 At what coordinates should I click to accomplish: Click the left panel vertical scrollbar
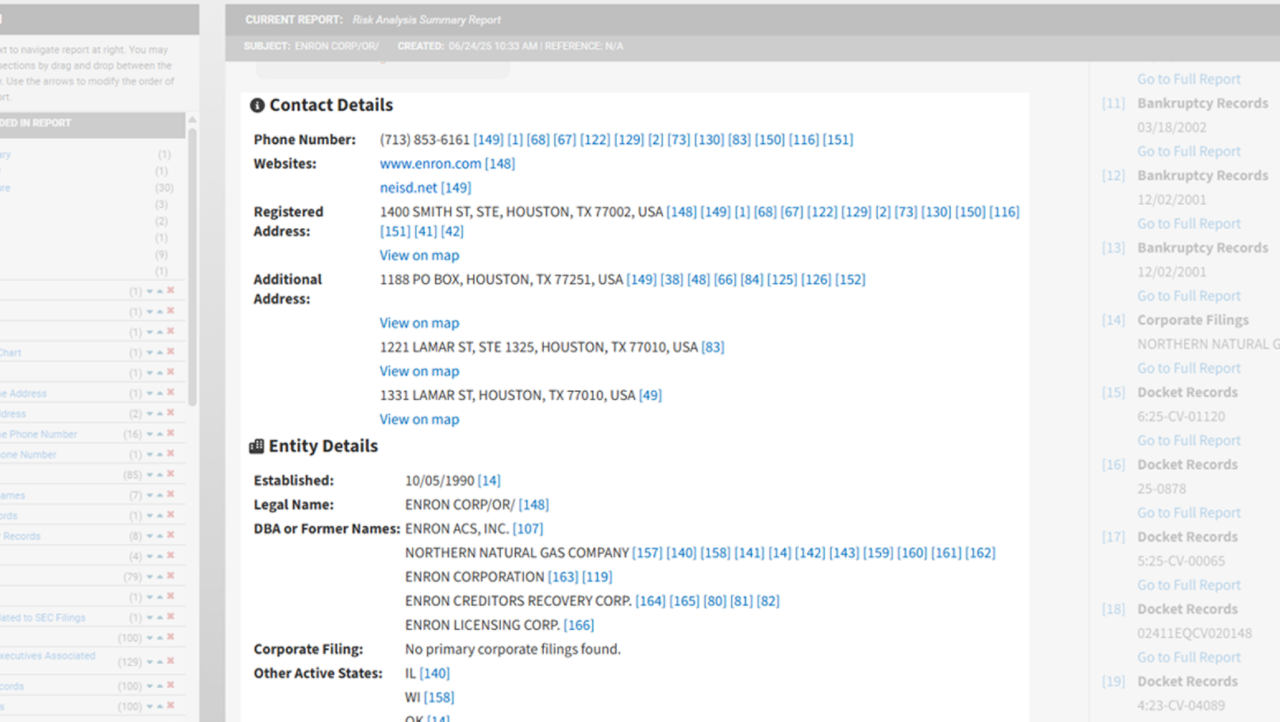tap(192, 260)
